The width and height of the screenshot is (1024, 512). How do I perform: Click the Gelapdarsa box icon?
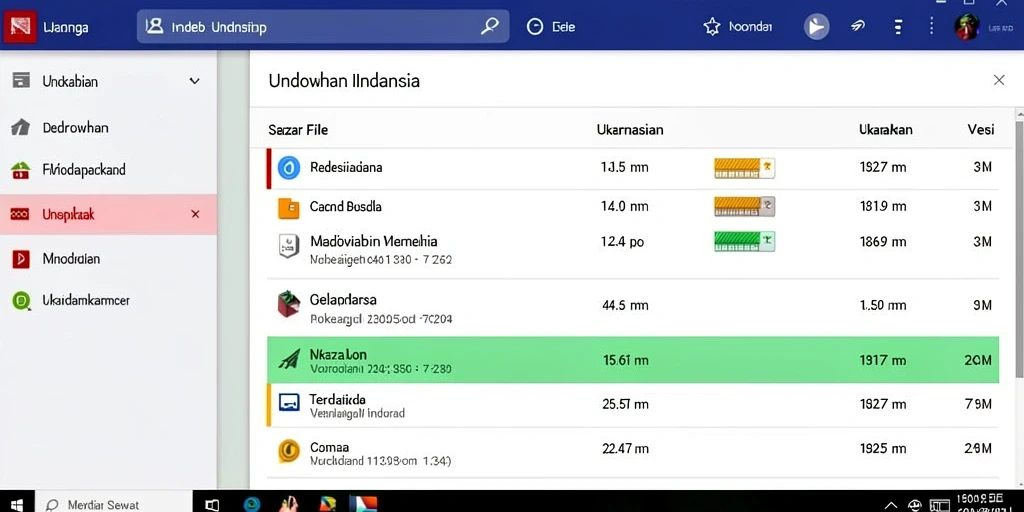pyautogui.click(x=289, y=304)
